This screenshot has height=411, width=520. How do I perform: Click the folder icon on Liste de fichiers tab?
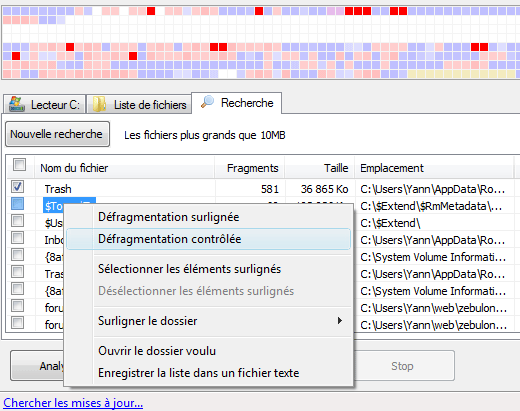point(99,104)
